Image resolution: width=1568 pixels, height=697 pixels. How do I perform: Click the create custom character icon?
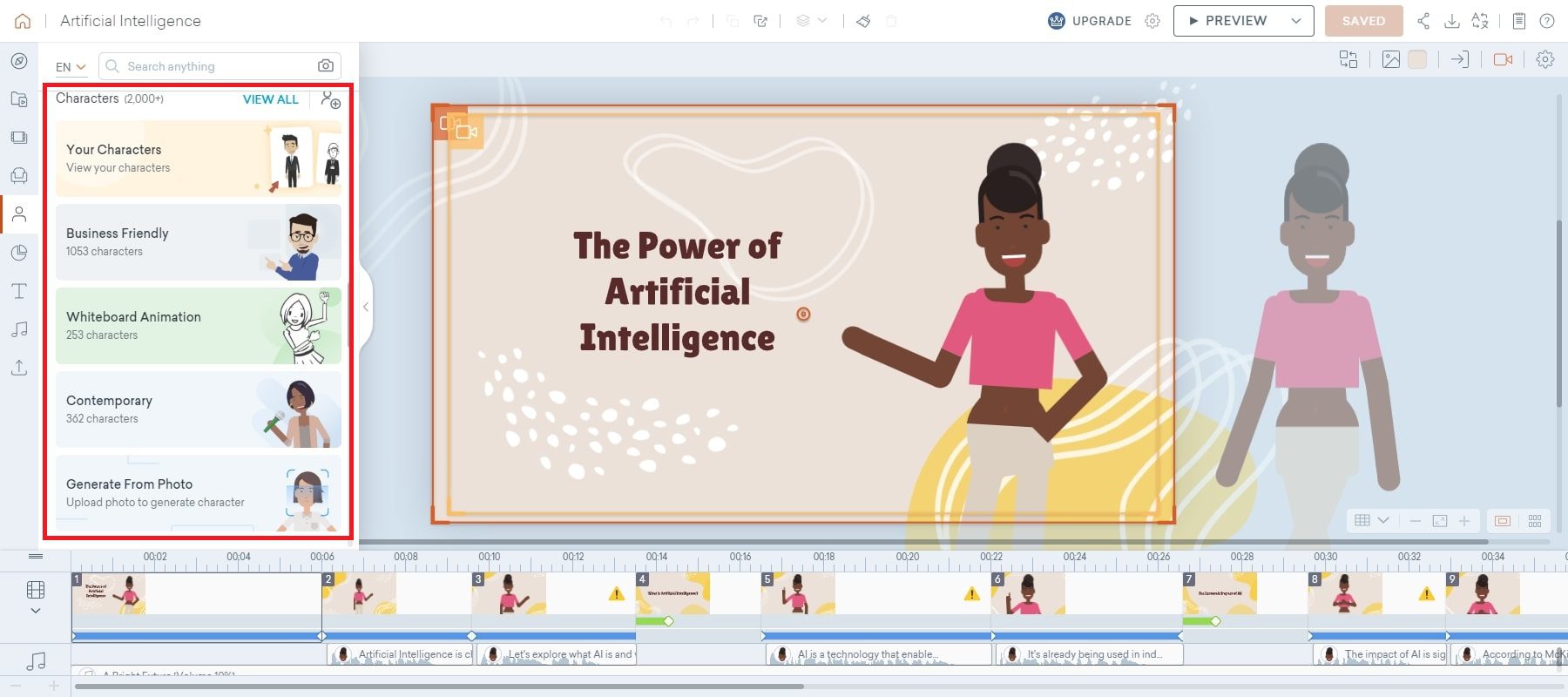click(330, 99)
